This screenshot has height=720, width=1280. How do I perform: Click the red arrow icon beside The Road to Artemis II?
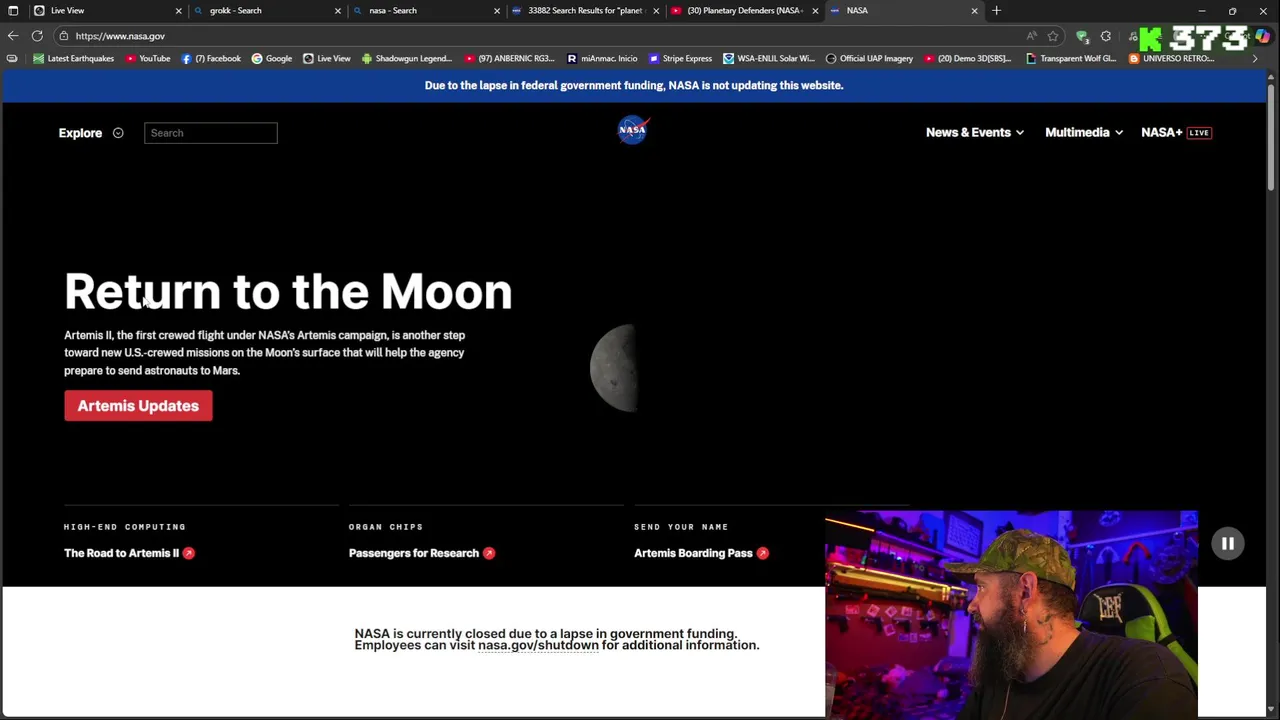click(189, 553)
